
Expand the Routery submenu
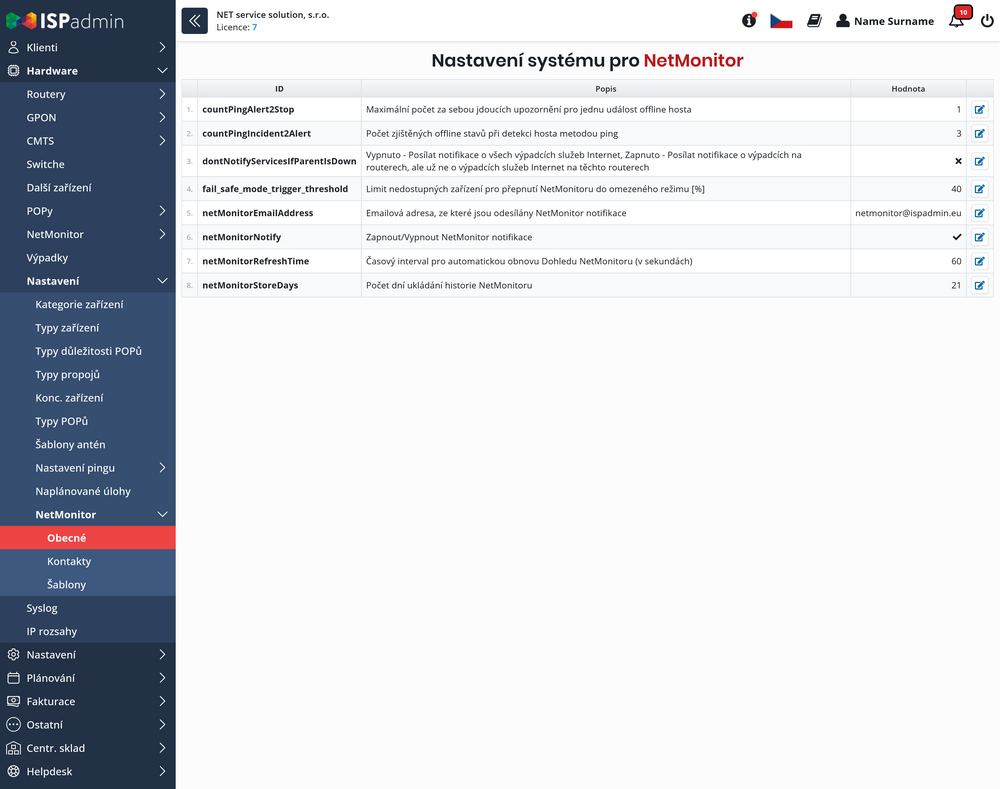click(162, 94)
